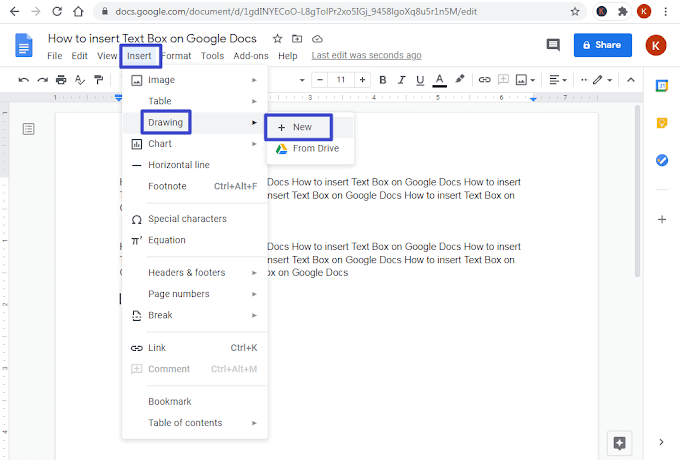Open comment history
Screen dimensions: 680x460
pyautogui.click(x=553, y=45)
